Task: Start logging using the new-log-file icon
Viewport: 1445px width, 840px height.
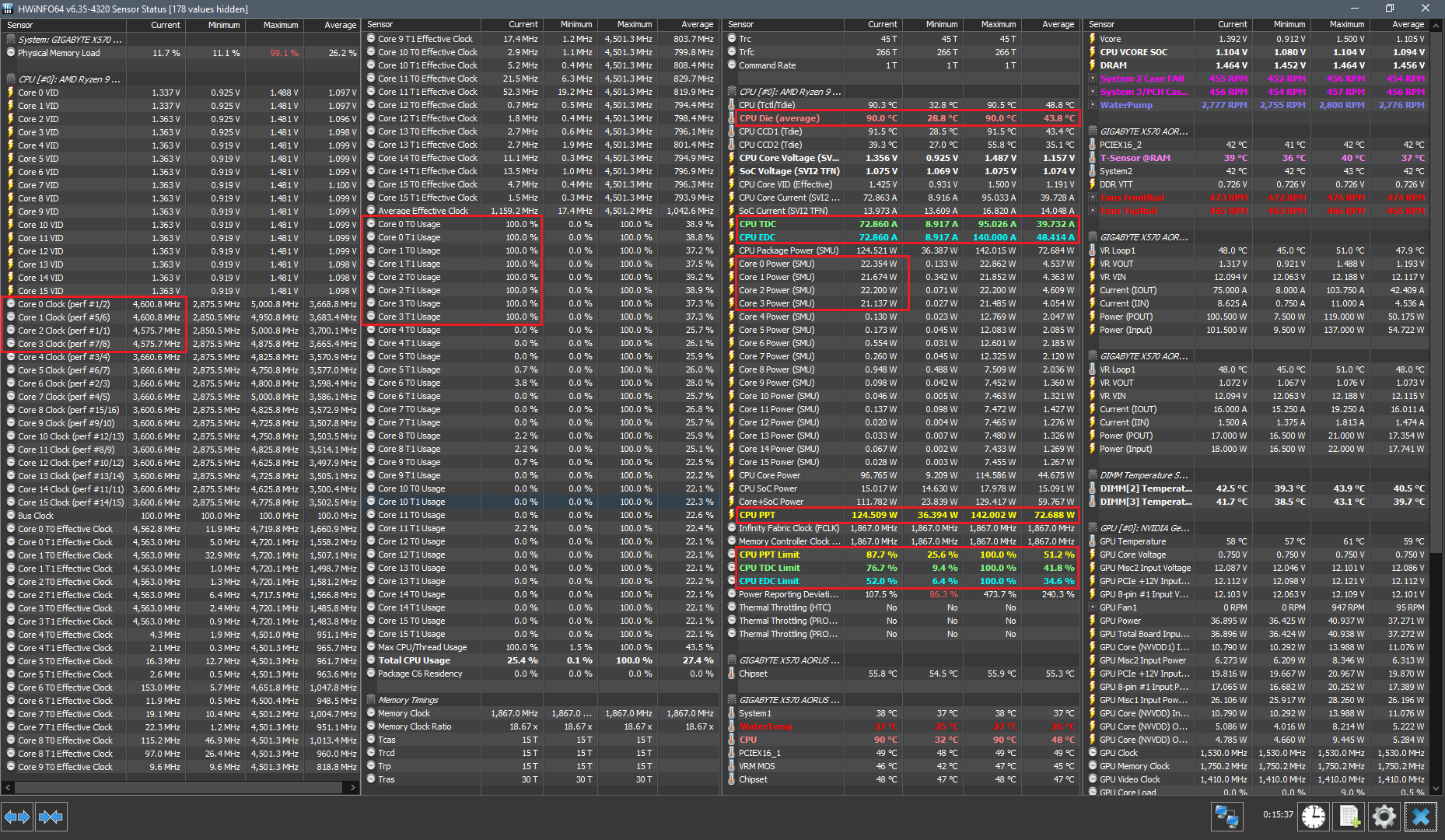Action: 1350,817
